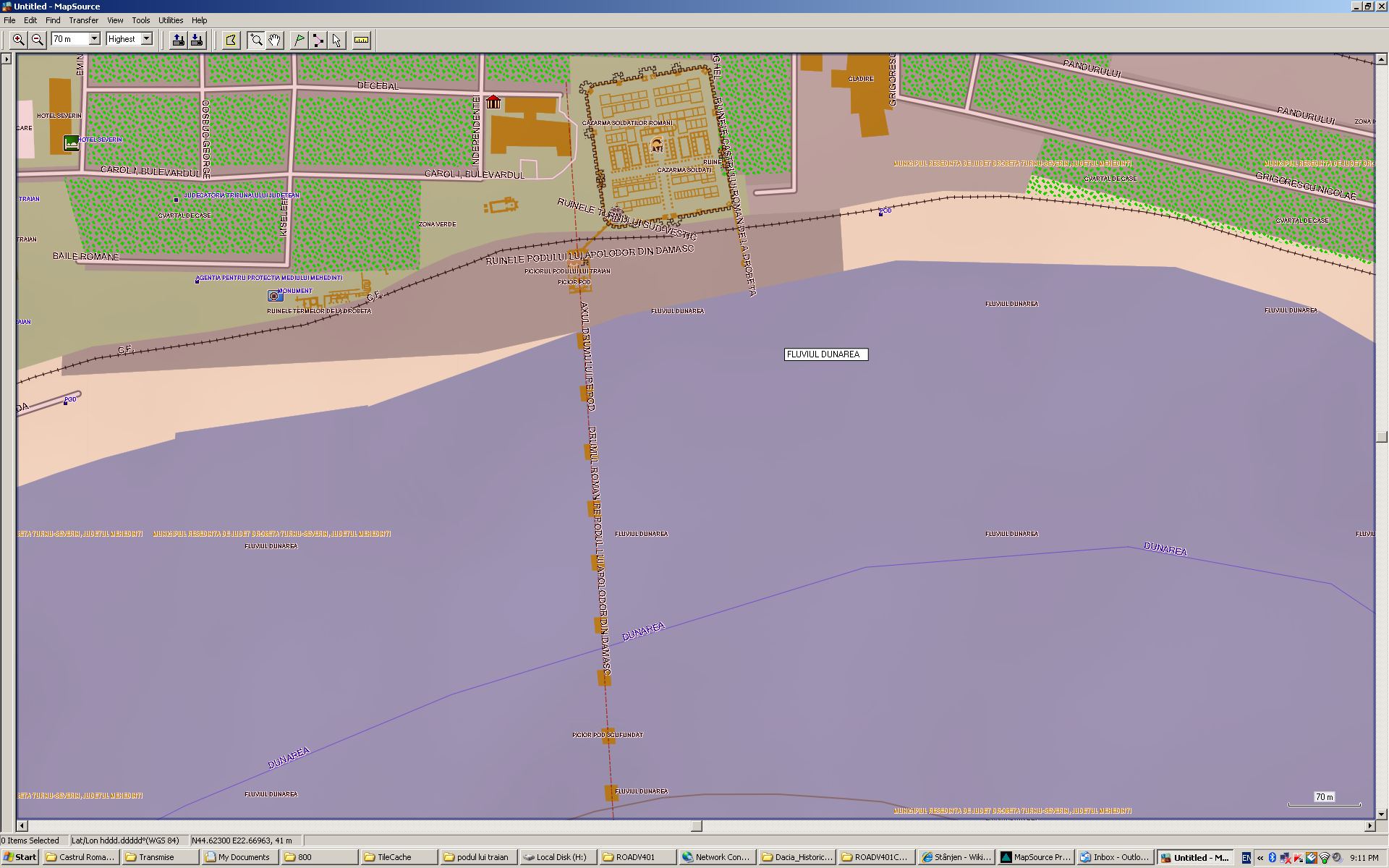The height and width of the screenshot is (868, 1389).
Task: Open the Highest detail level dropdown
Action: (146, 39)
